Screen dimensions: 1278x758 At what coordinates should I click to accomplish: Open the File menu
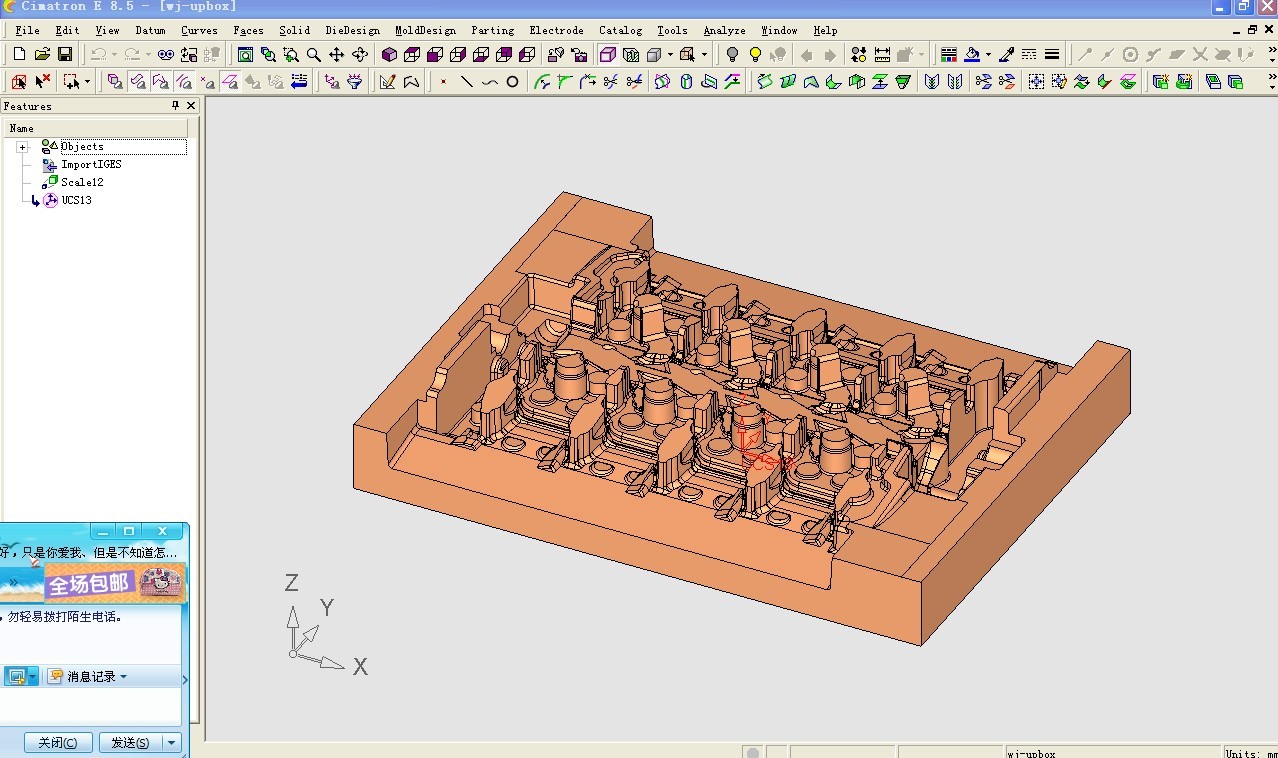27,30
